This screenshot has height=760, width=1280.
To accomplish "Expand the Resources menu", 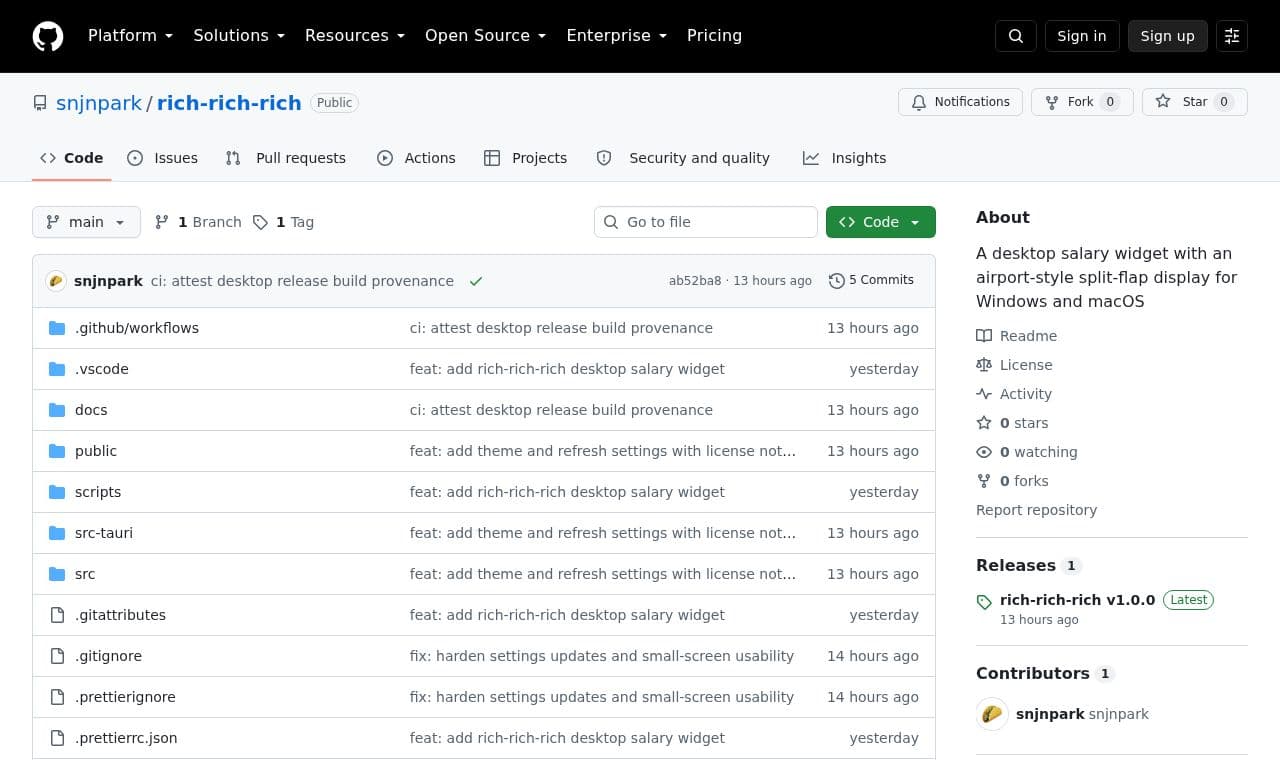I will click(x=355, y=36).
